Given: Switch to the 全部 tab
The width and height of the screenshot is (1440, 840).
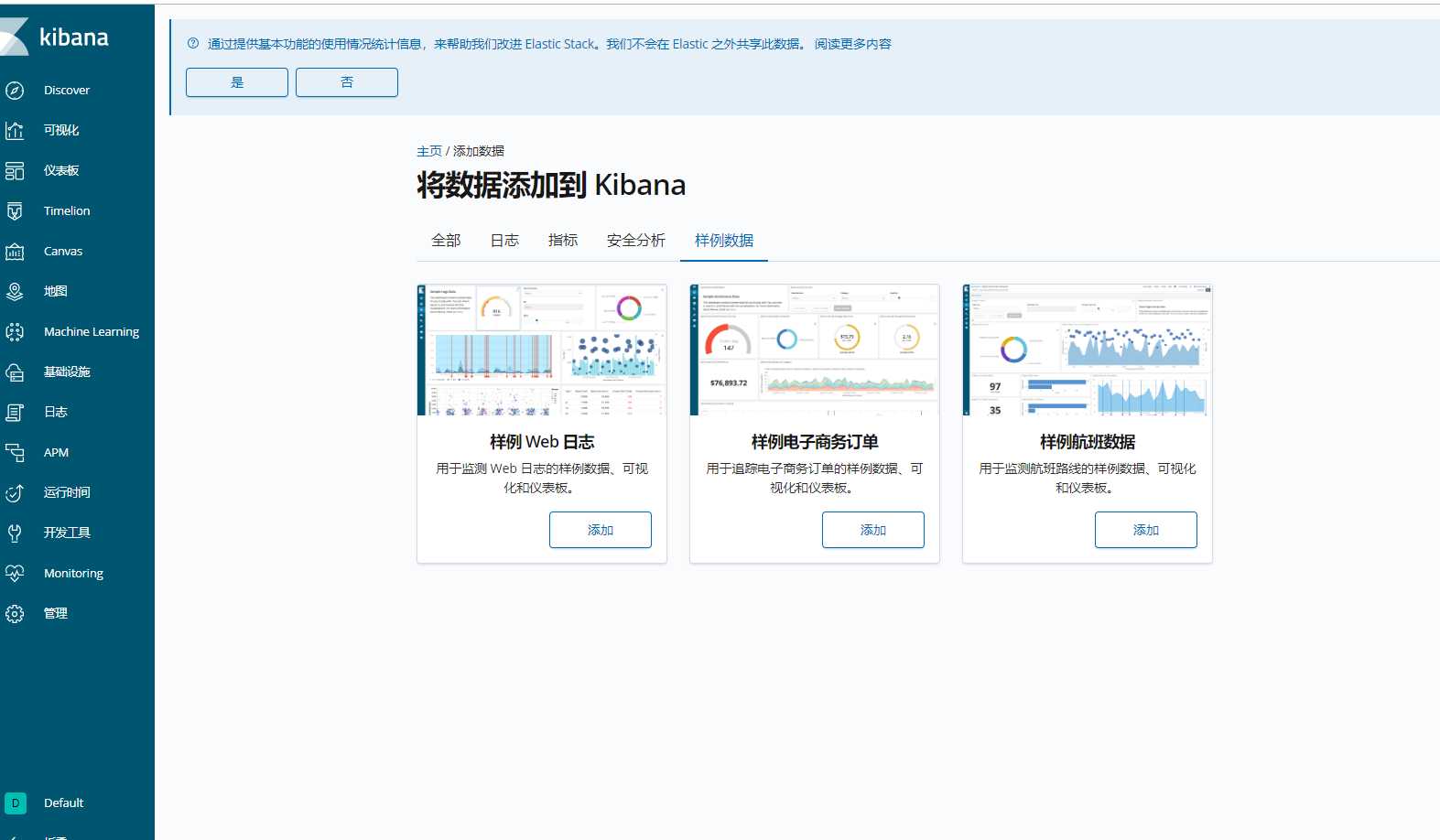Looking at the screenshot, I should point(446,240).
